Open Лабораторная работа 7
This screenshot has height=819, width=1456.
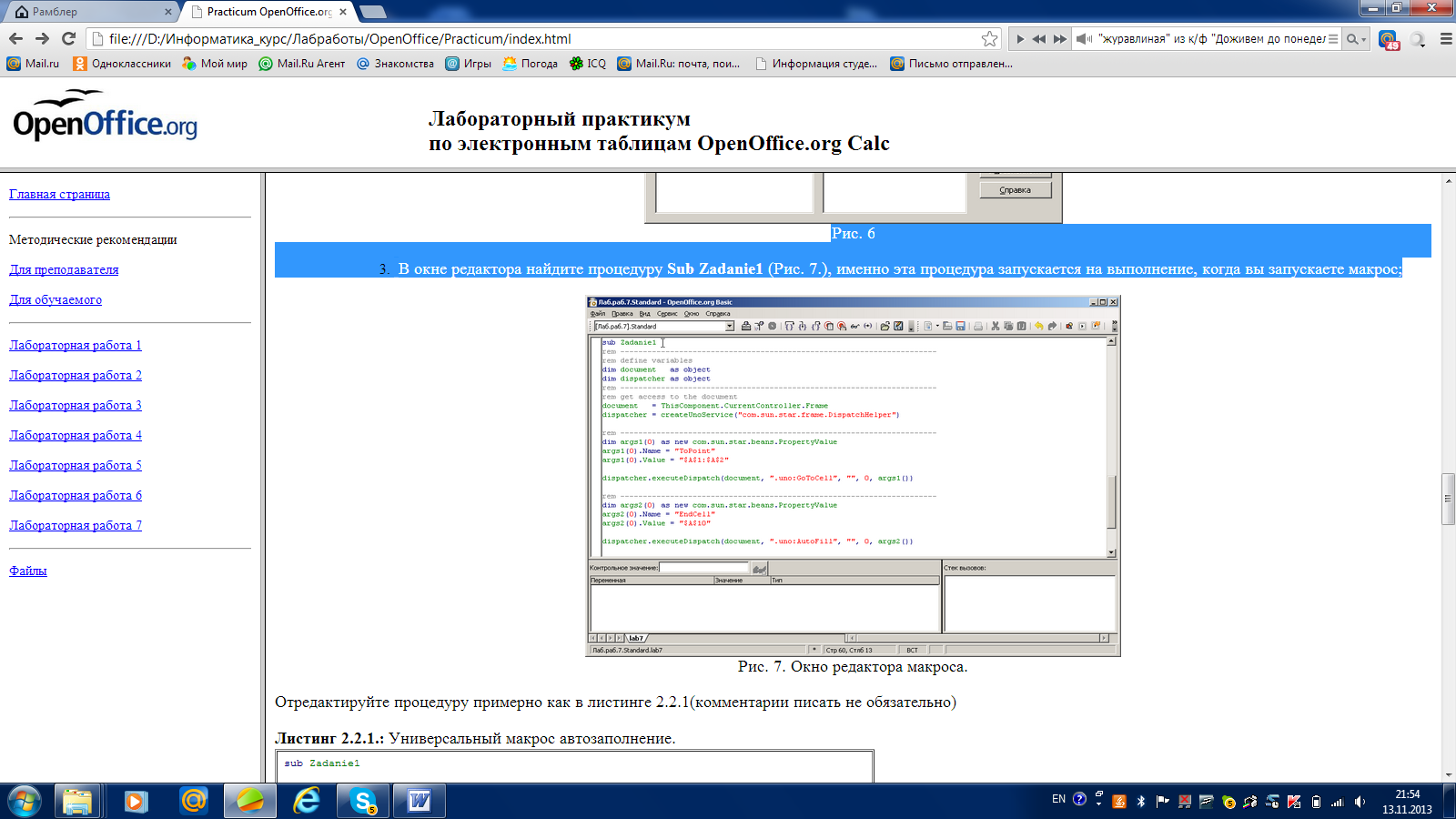pos(76,525)
